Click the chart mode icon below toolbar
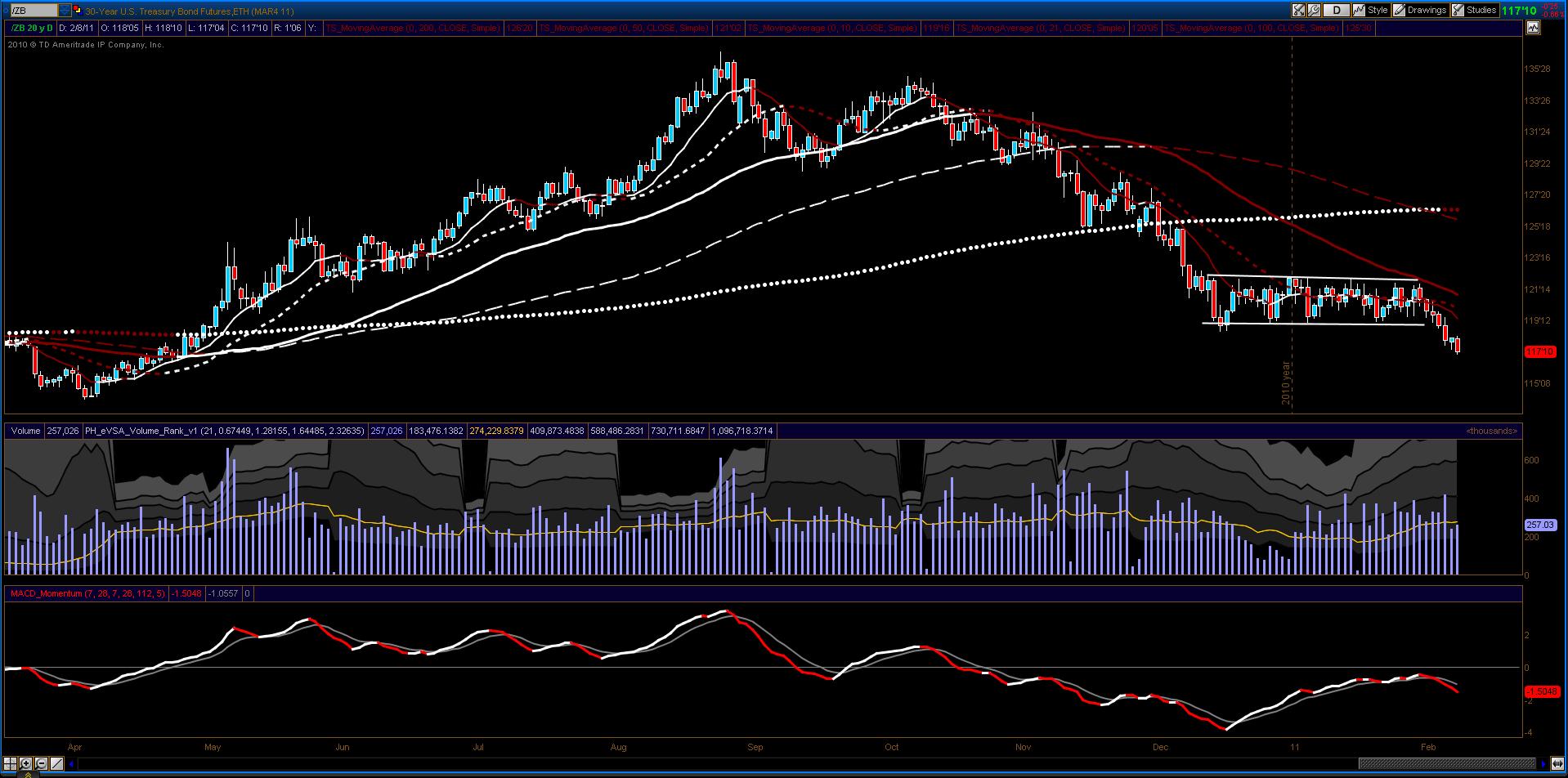The width and height of the screenshot is (1568, 778). (1532, 27)
